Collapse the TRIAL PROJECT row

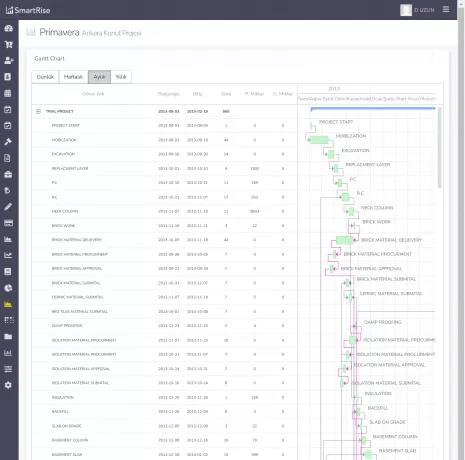click(x=38, y=111)
